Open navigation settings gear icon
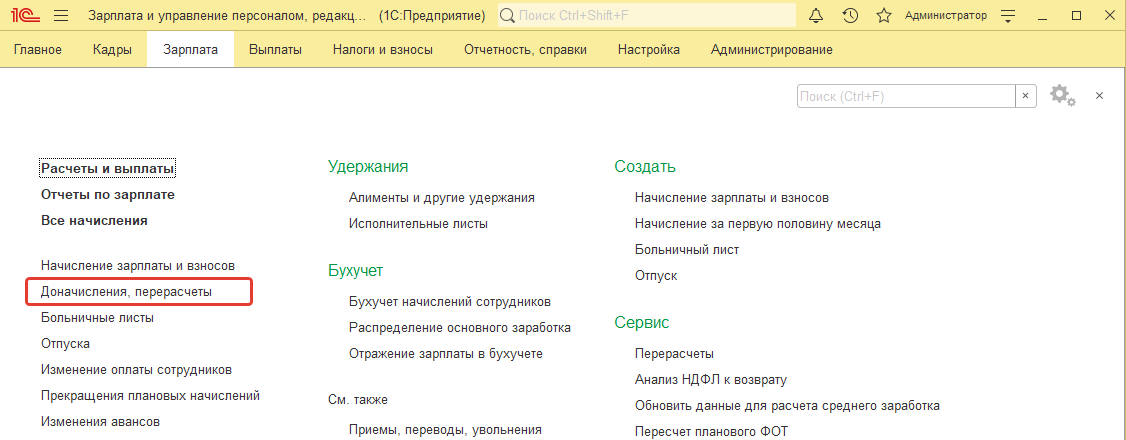The height and width of the screenshot is (440, 1126). pos(1062,96)
